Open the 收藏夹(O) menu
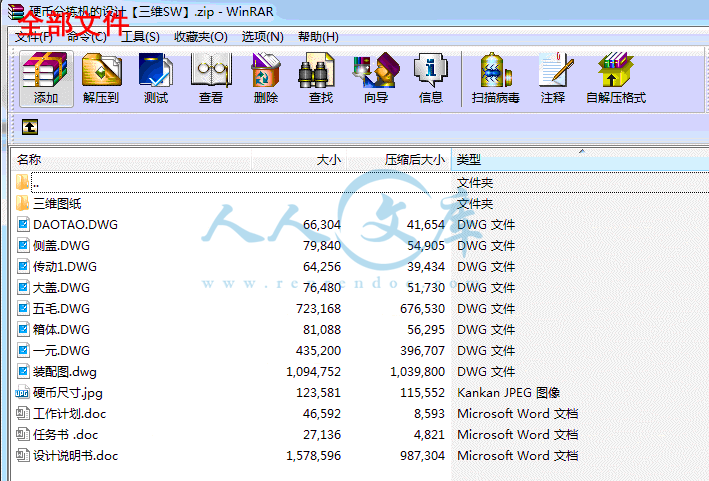Image resolution: width=709 pixels, height=481 pixels. [x=201, y=37]
